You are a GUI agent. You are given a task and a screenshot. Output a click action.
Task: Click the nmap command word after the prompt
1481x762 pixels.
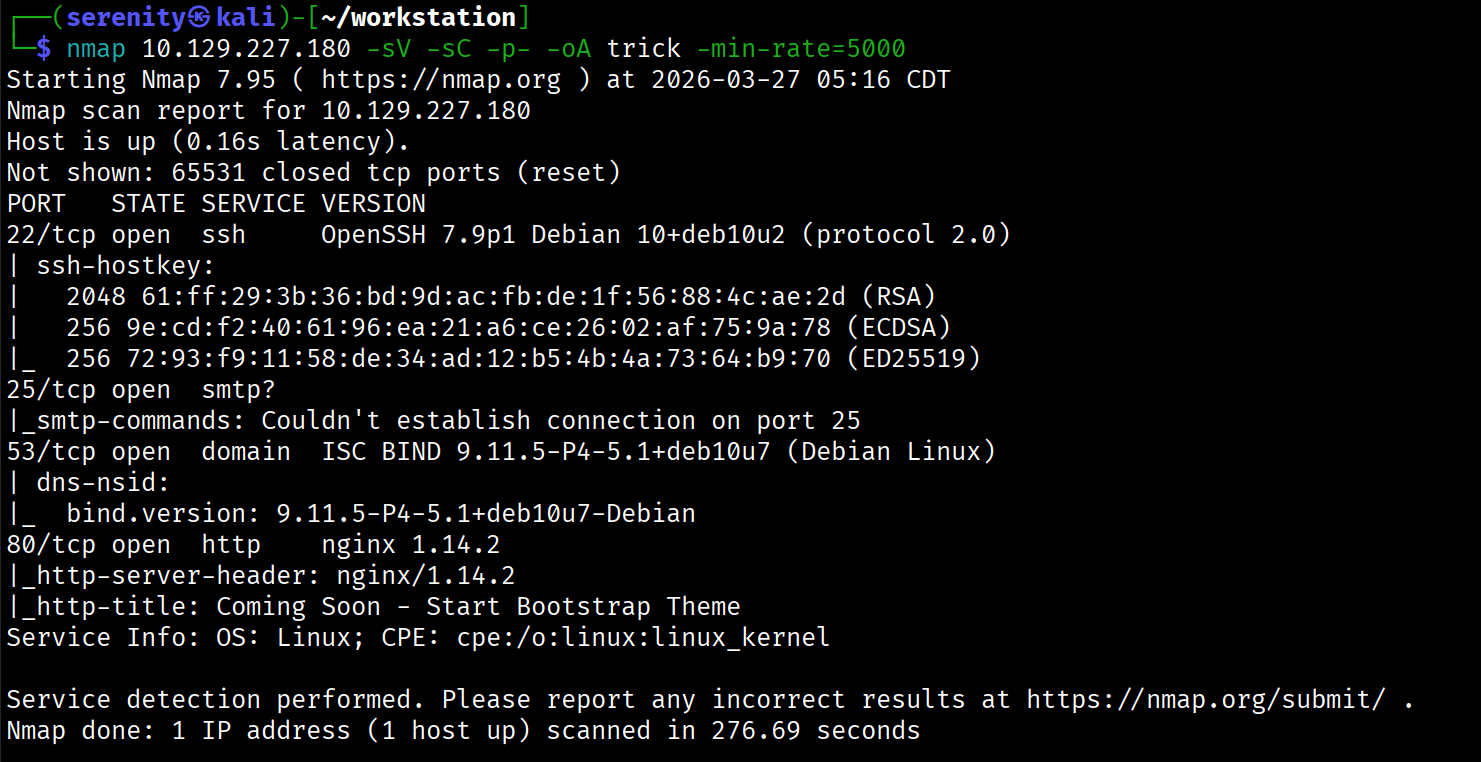(x=96, y=48)
